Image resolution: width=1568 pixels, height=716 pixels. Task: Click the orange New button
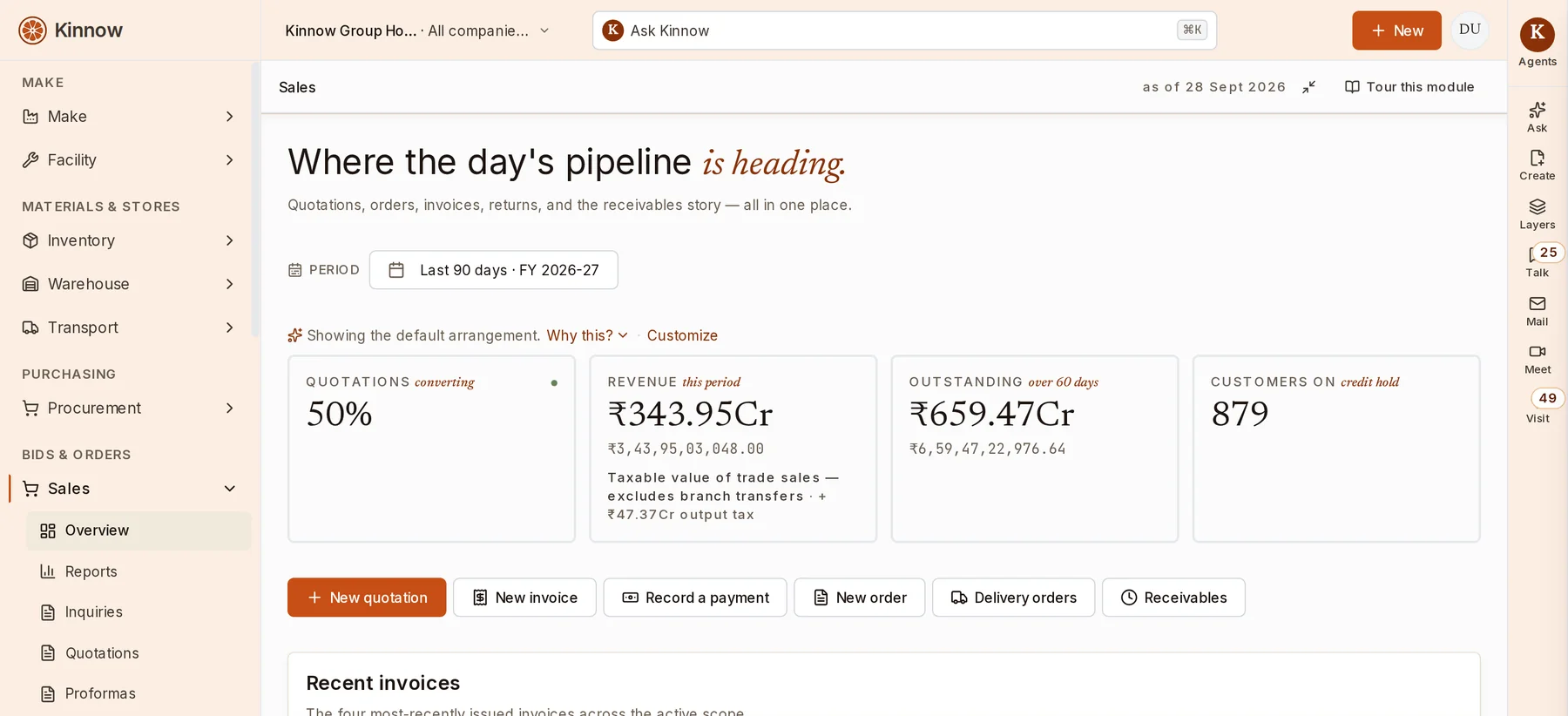coord(1396,30)
